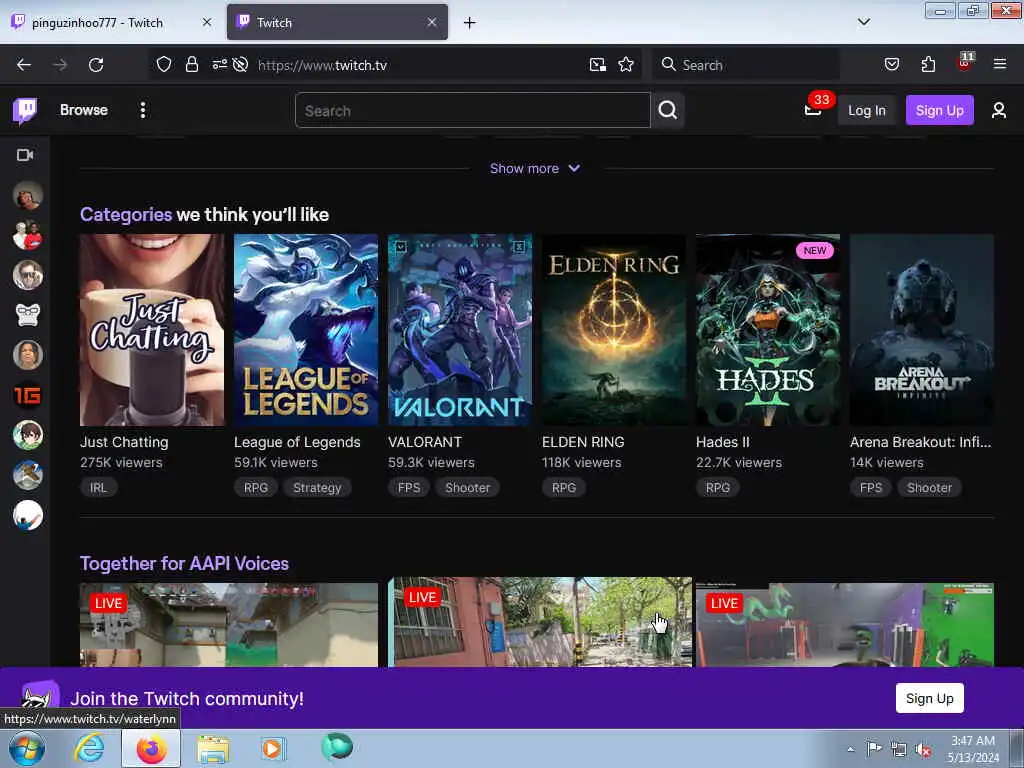
Task: Open the media player taskbar icon
Action: (273, 748)
